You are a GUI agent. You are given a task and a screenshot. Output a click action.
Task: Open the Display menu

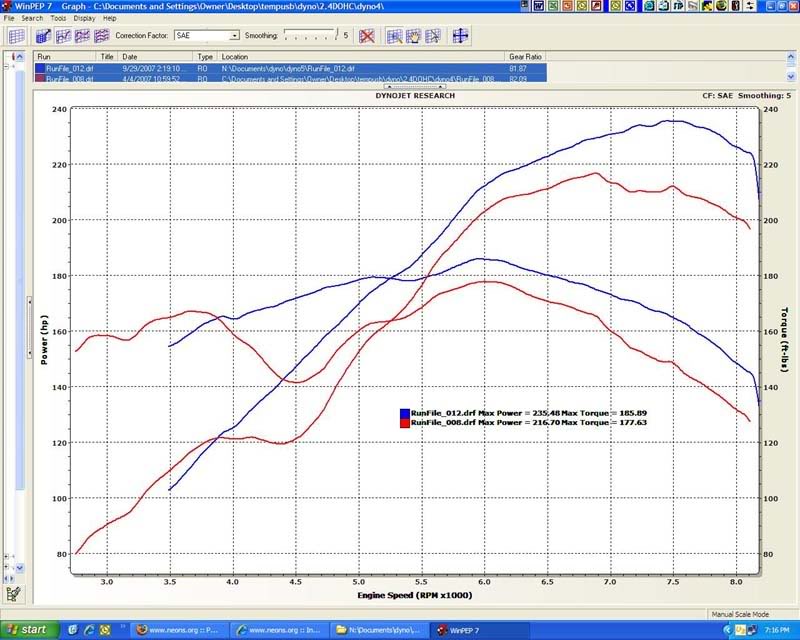(x=84, y=18)
